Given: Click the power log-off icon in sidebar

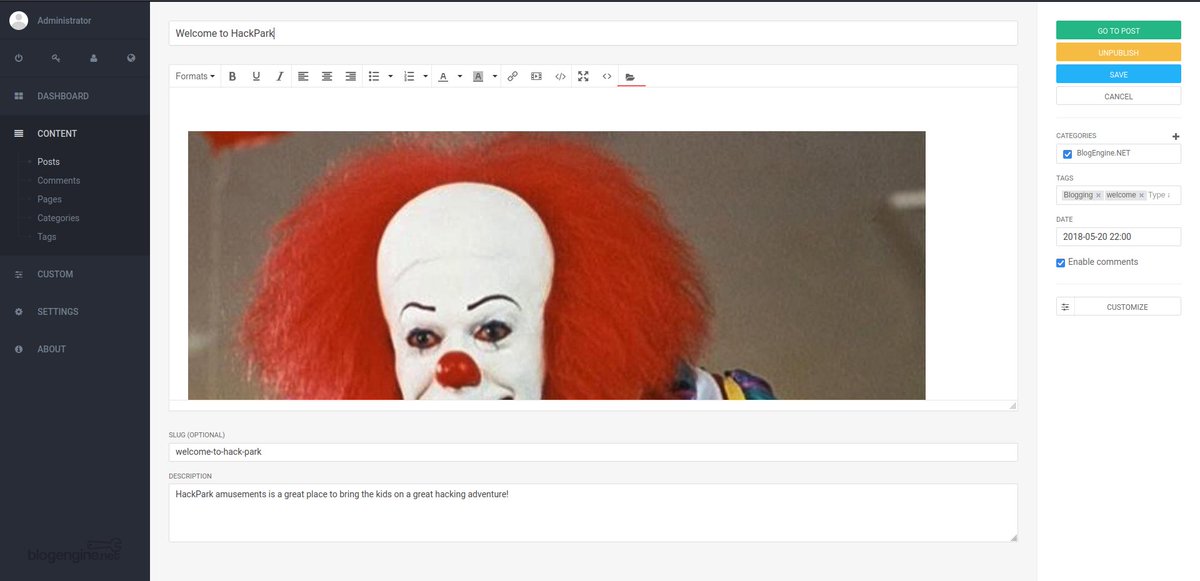Looking at the screenshot, I should click(19, 58).
